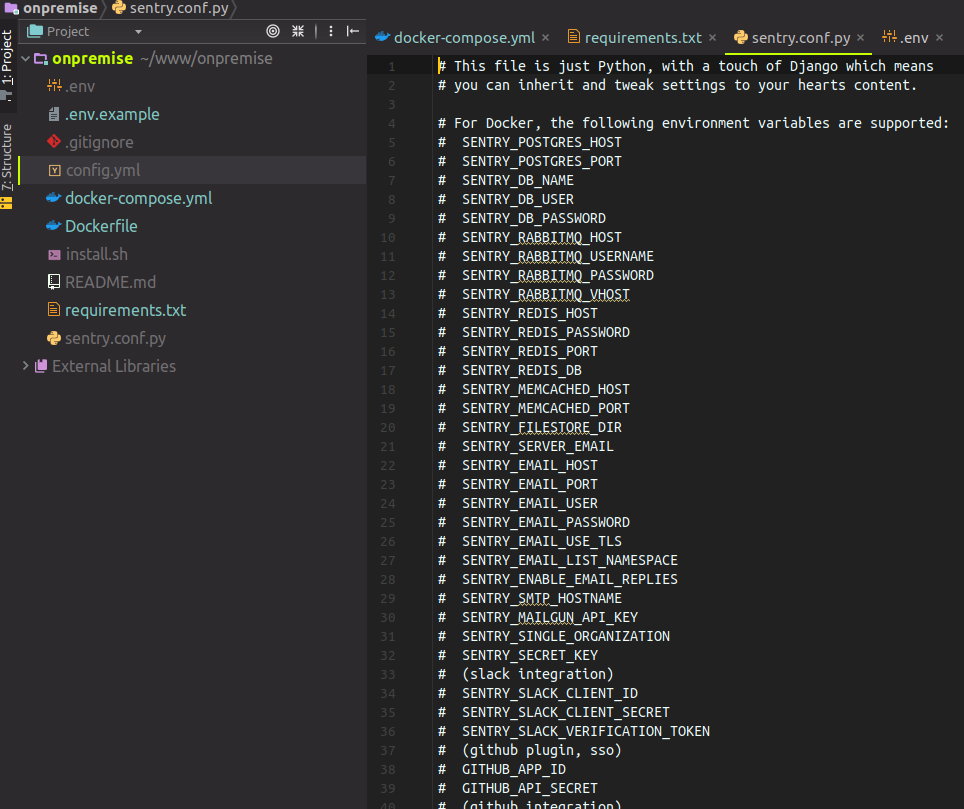Image resolution: width=964 pixels, height=809 pixels.
Task: Switch to .env editor tab
Action: pyautogui.click(x=914, y=38)
